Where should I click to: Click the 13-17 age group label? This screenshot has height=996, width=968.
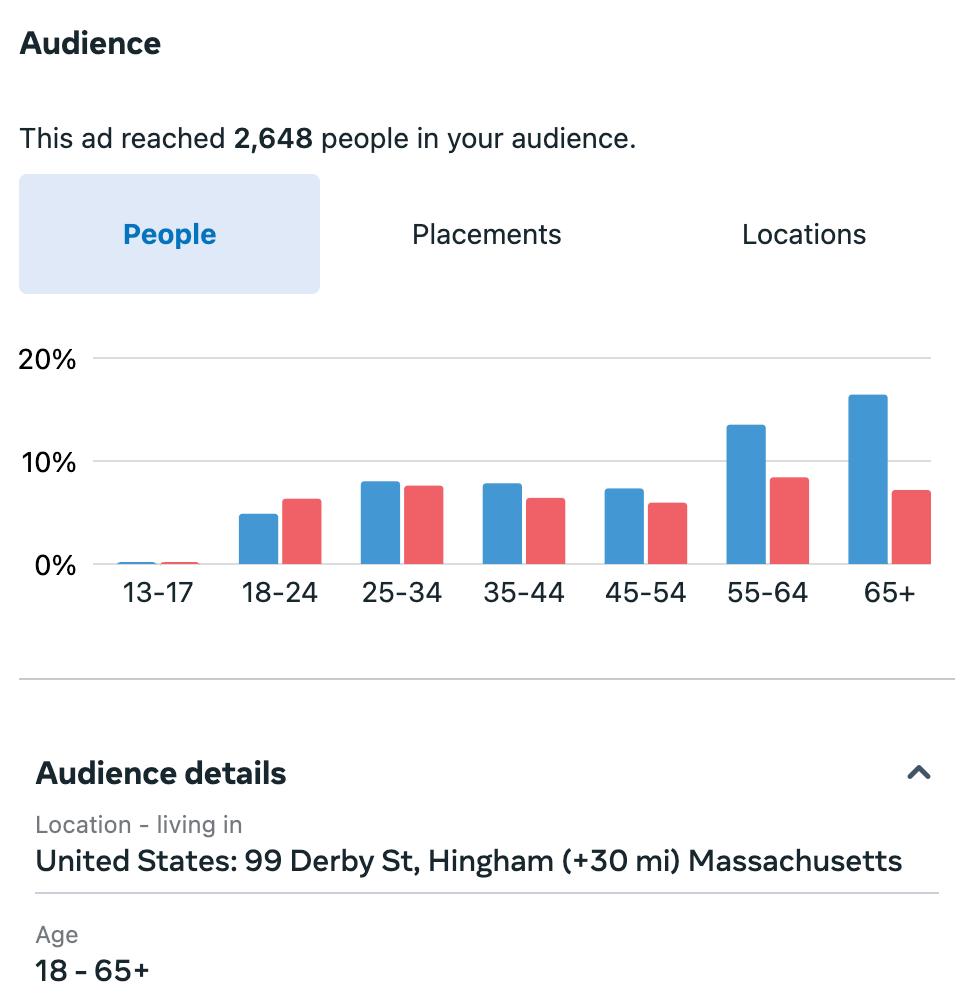coord(157,593)
